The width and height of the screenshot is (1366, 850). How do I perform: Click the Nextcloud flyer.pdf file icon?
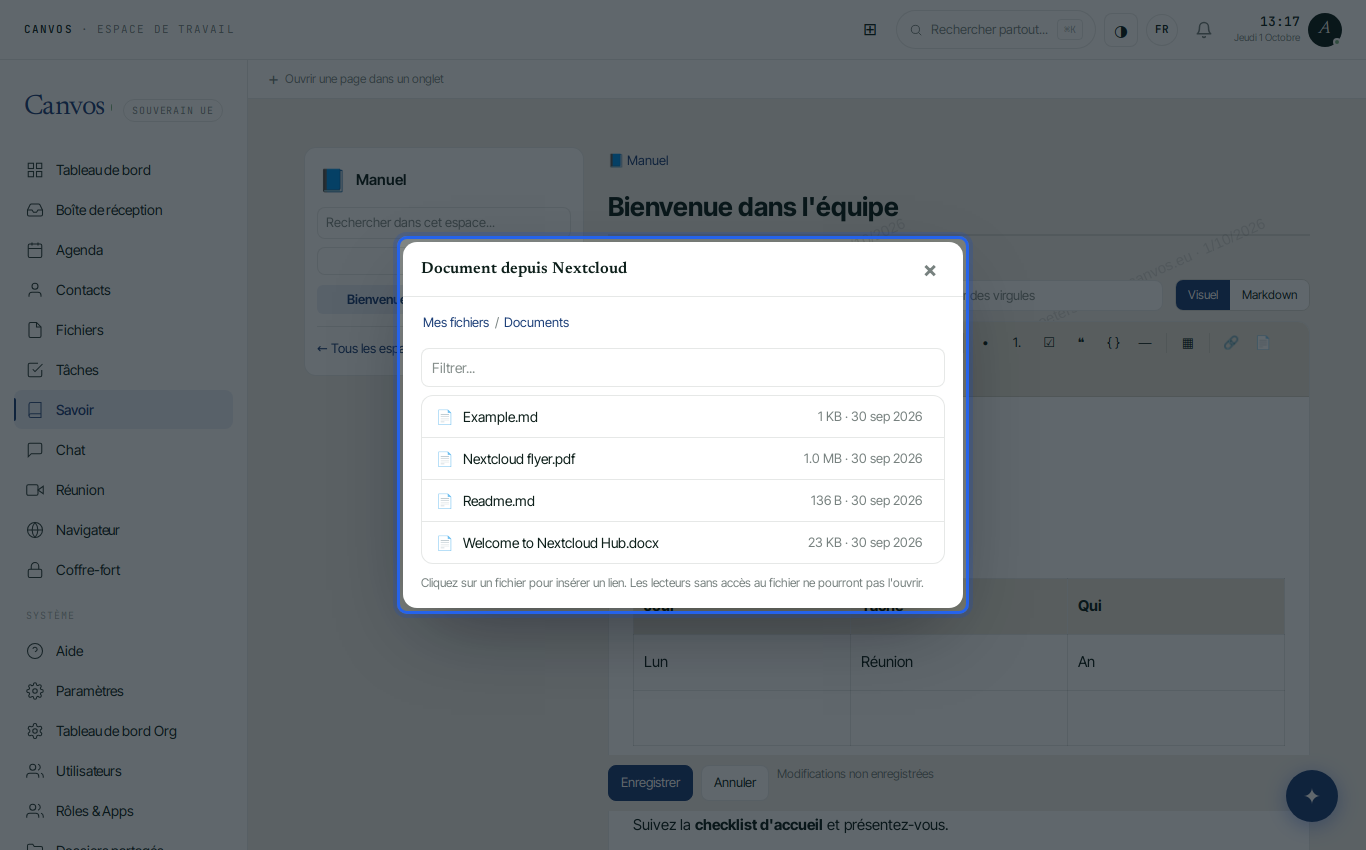pos(445,459)
